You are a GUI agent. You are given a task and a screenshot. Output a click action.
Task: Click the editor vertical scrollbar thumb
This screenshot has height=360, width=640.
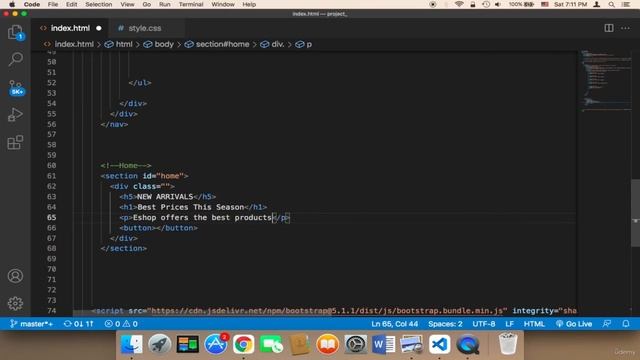(x=635, y=213)
